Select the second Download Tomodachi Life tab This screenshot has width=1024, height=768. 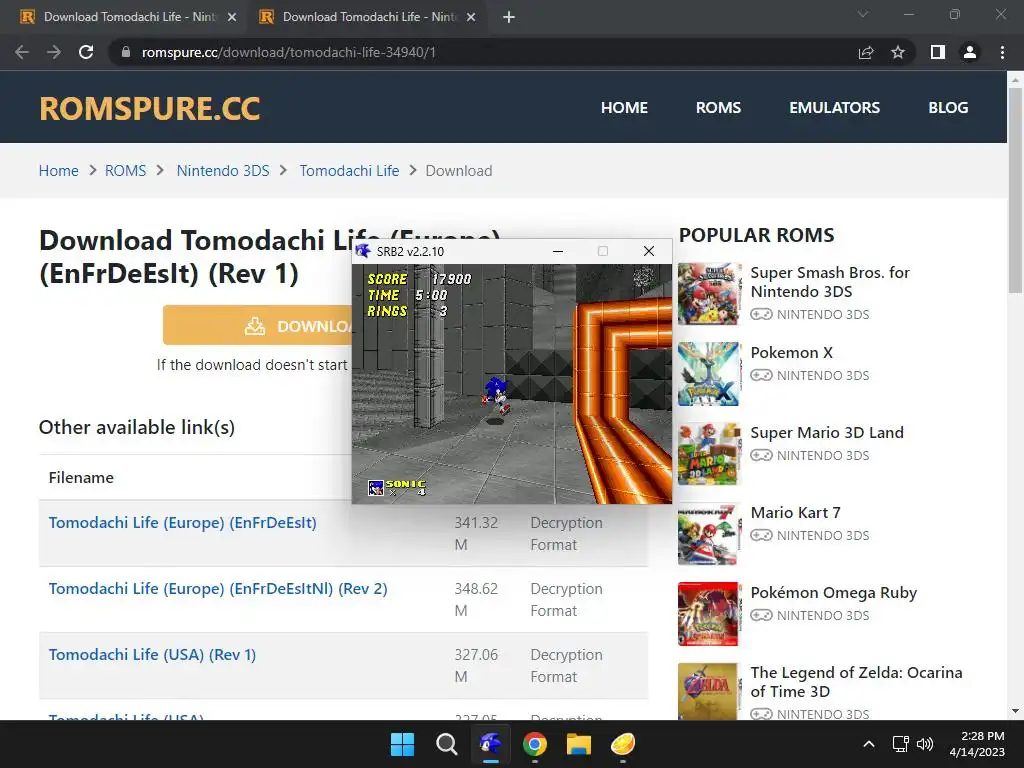(366, 17)
